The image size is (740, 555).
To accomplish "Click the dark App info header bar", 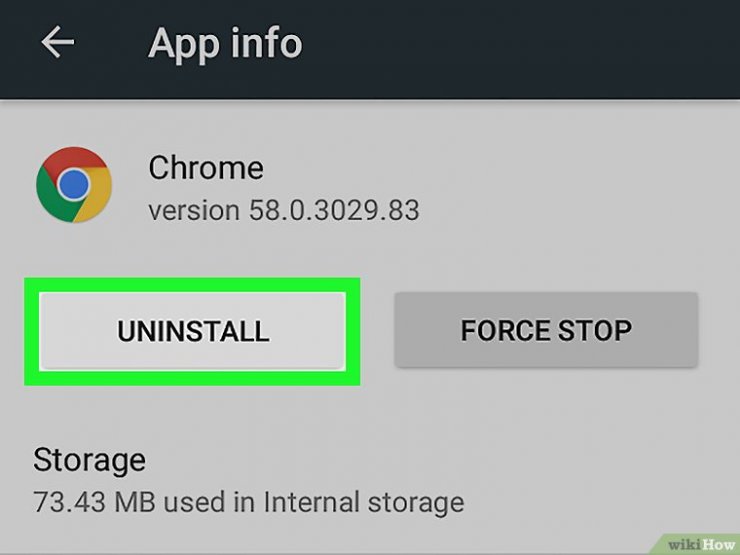I will pyautogui.click(x=370, y=49).
